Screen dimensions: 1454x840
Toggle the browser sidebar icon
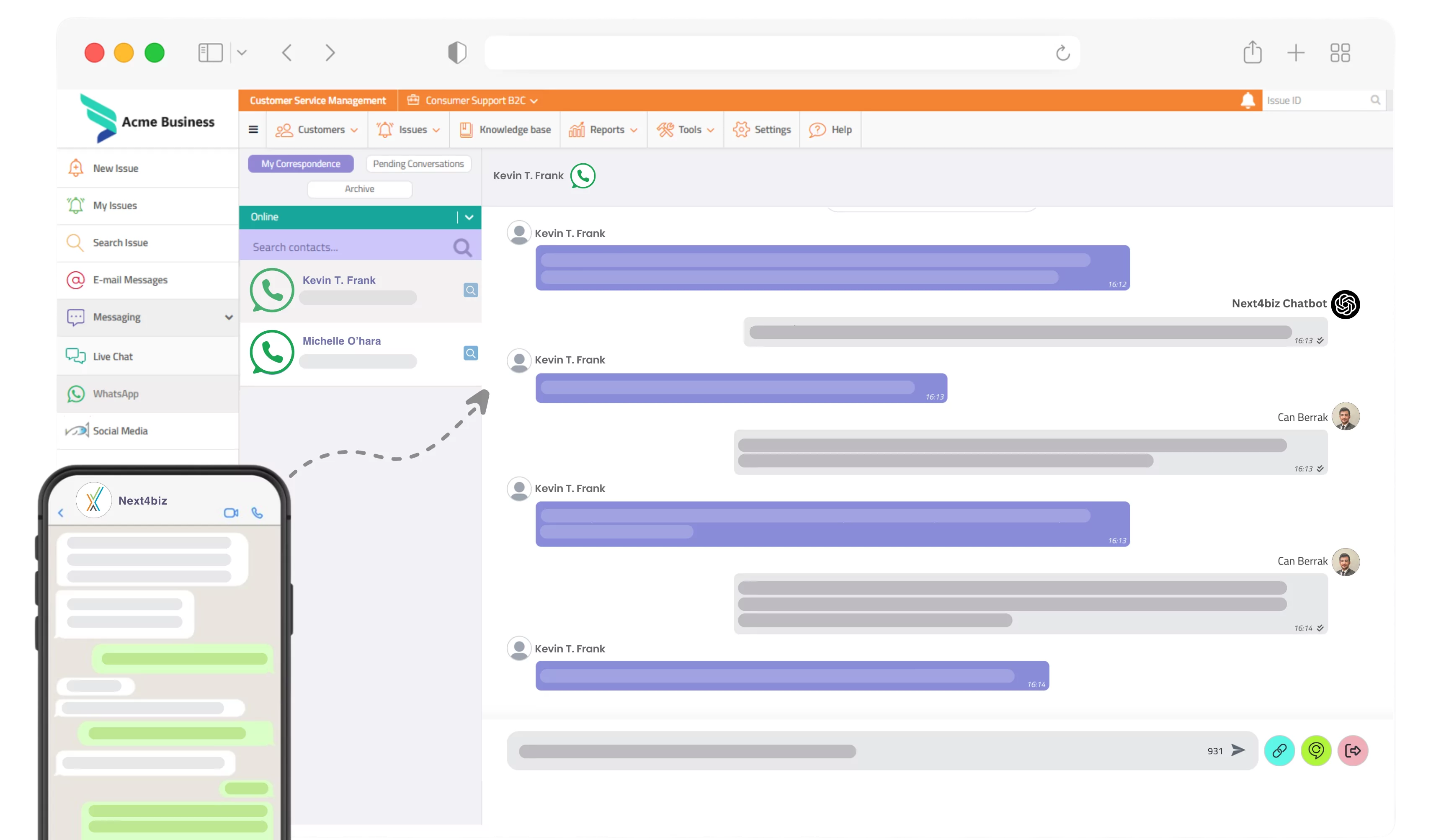(x=210, y=52)
